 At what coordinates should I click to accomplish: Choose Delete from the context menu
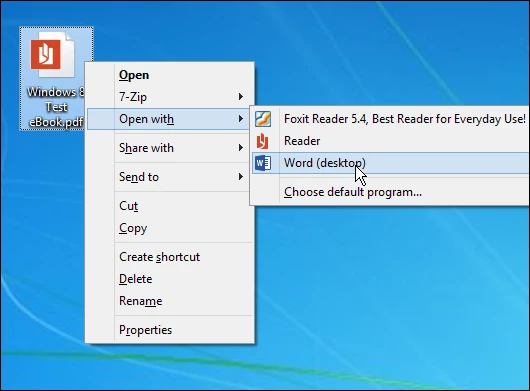pos(169,279)
